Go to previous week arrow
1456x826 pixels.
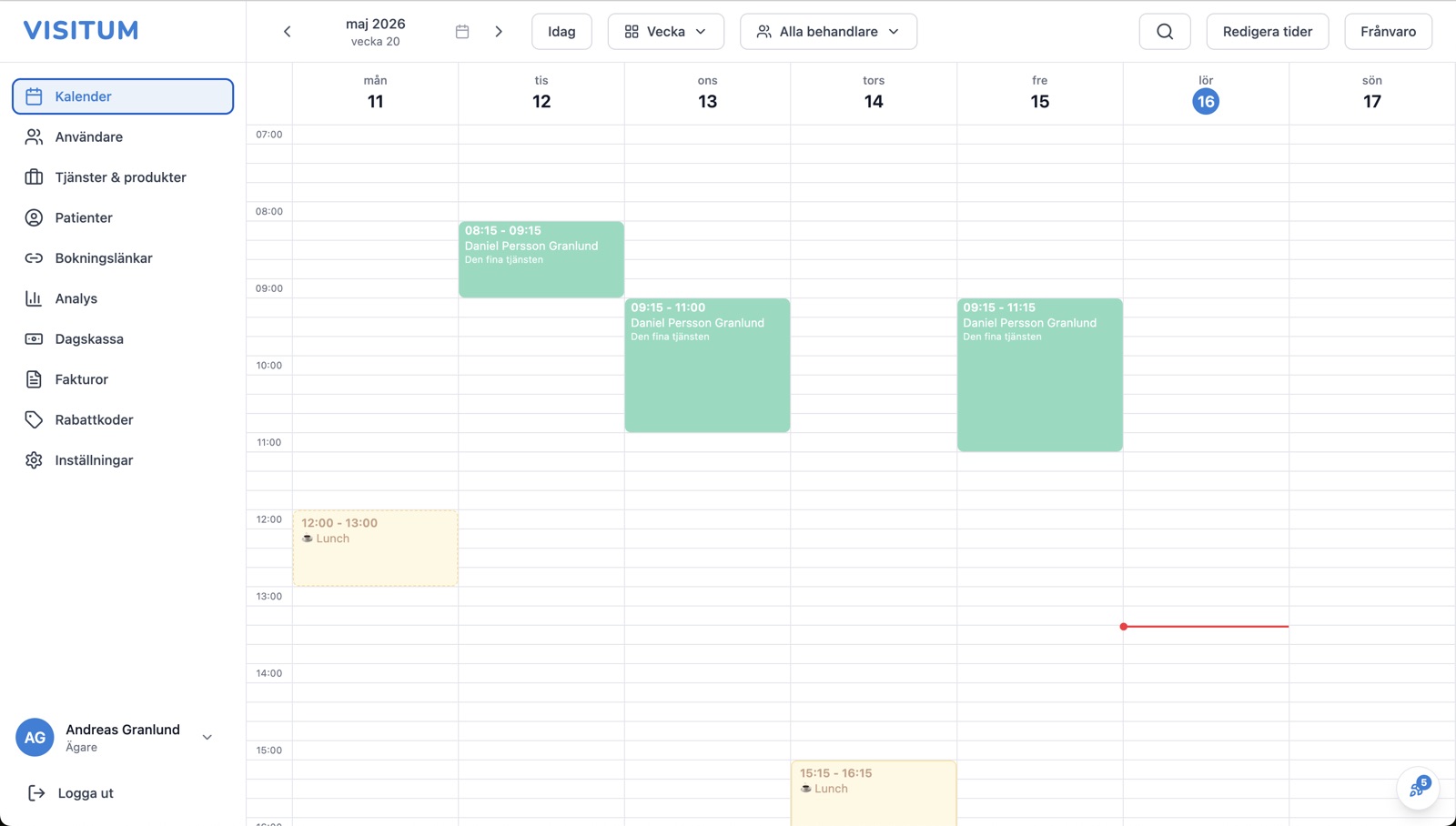pos(288,32)
